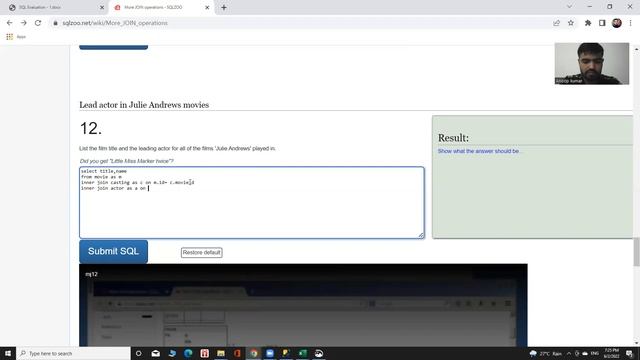640x360 pixels.
Task: Open the notification center icon
Action: click(630, 353)
